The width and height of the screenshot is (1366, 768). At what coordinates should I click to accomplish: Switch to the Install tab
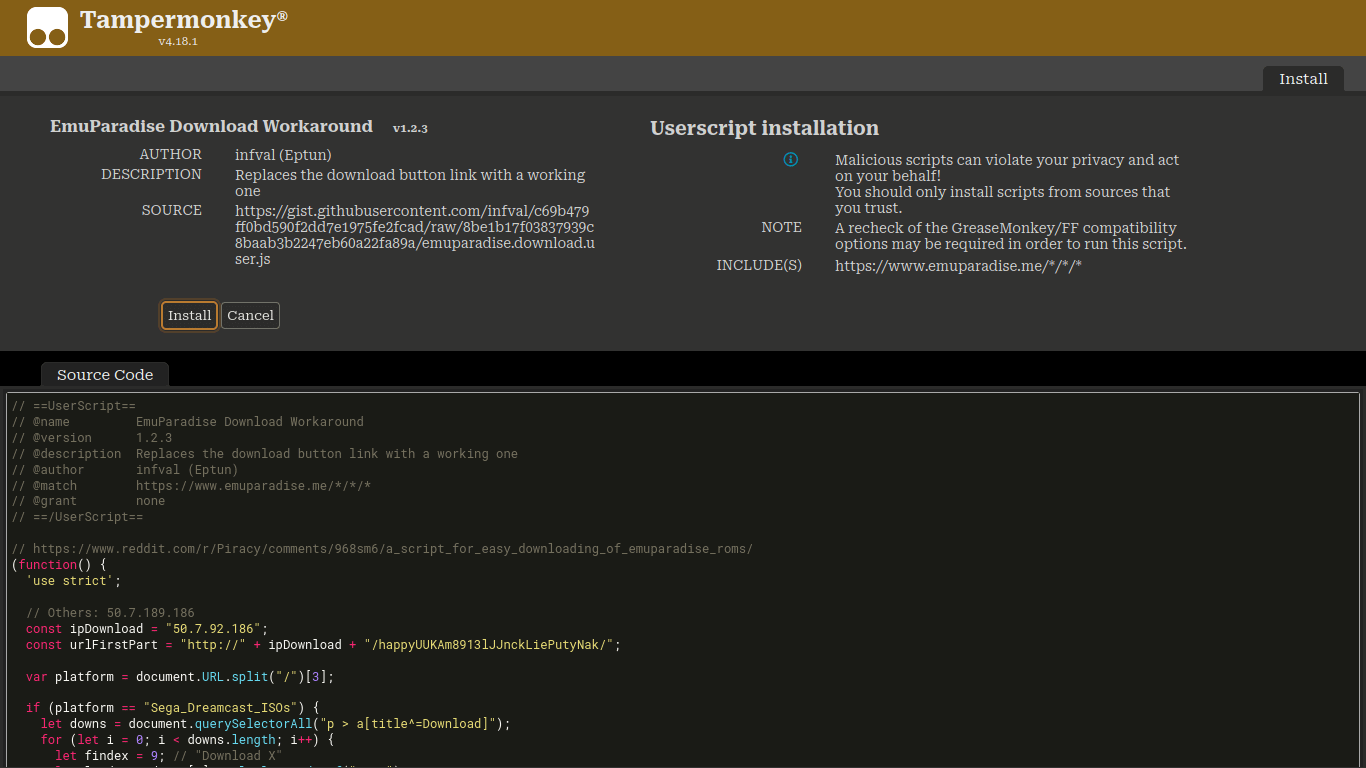1303,79
